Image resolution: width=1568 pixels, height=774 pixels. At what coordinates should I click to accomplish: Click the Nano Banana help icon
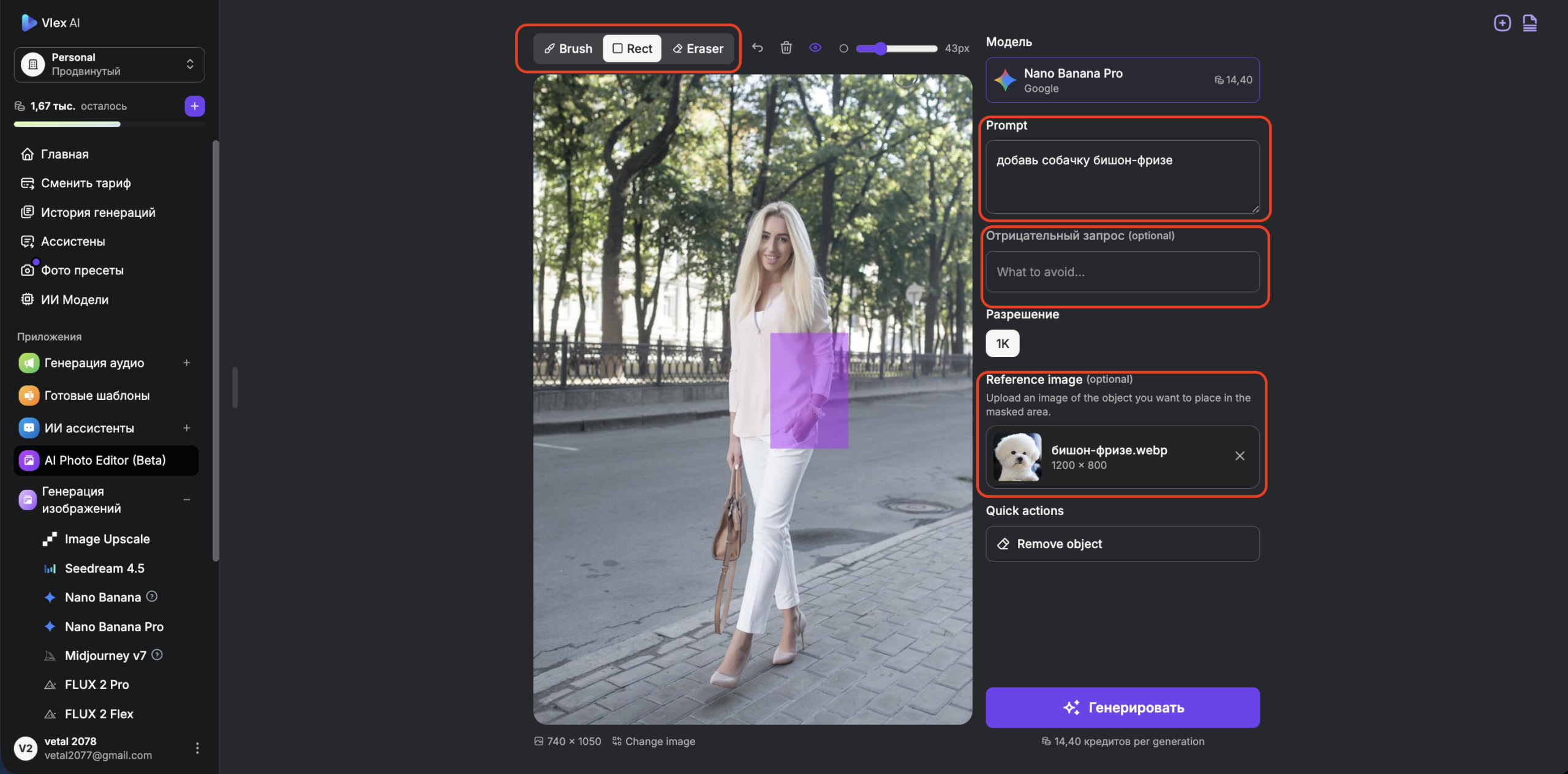point(152,596)
